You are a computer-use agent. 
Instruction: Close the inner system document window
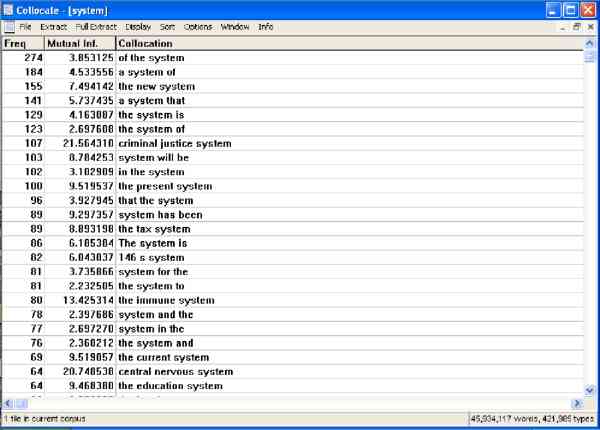[x=590, y=27]
